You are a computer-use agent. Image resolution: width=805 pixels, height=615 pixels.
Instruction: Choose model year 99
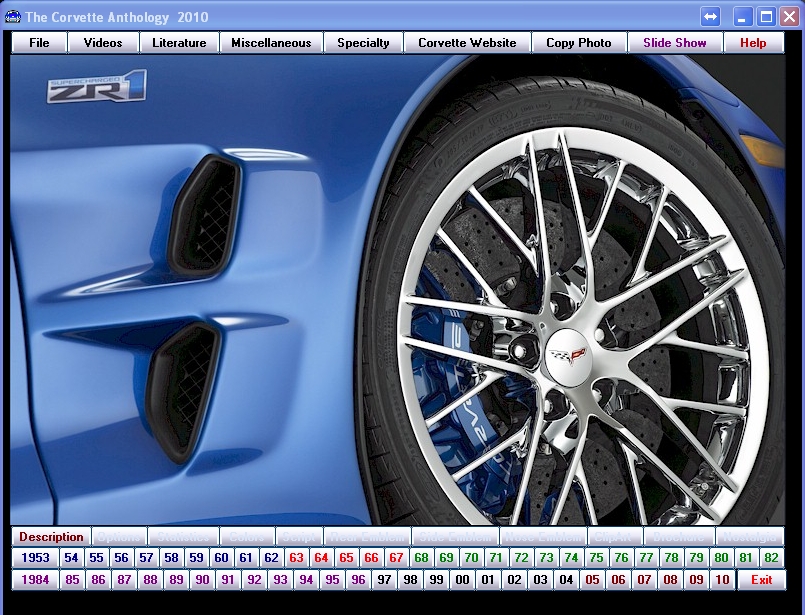436,580
